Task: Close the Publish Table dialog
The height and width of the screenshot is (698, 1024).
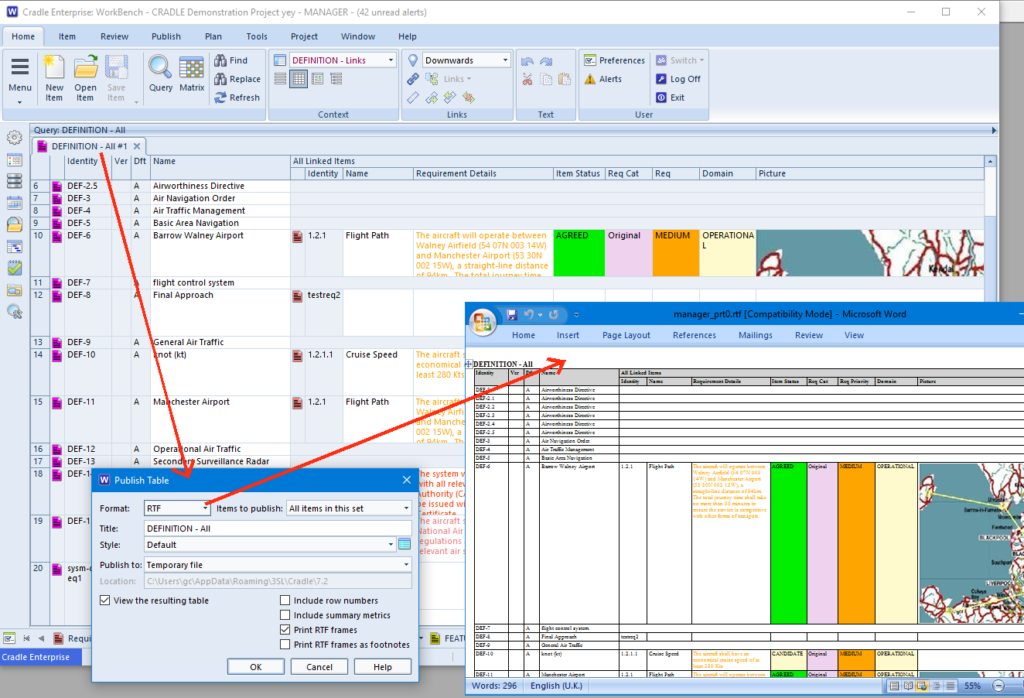Action: 406,480
